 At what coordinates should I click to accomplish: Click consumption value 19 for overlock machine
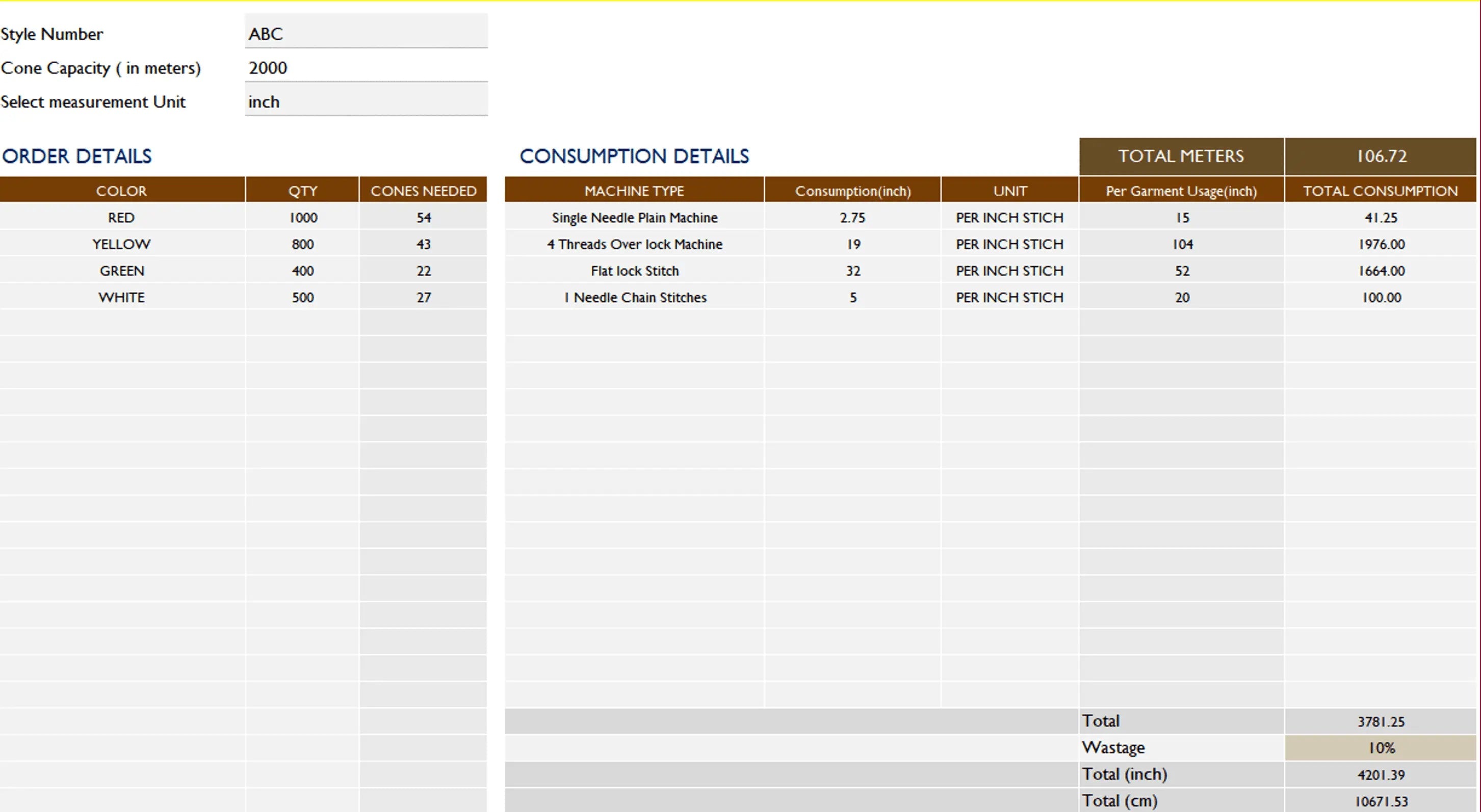pyautogui.click(x=852, y=244)
